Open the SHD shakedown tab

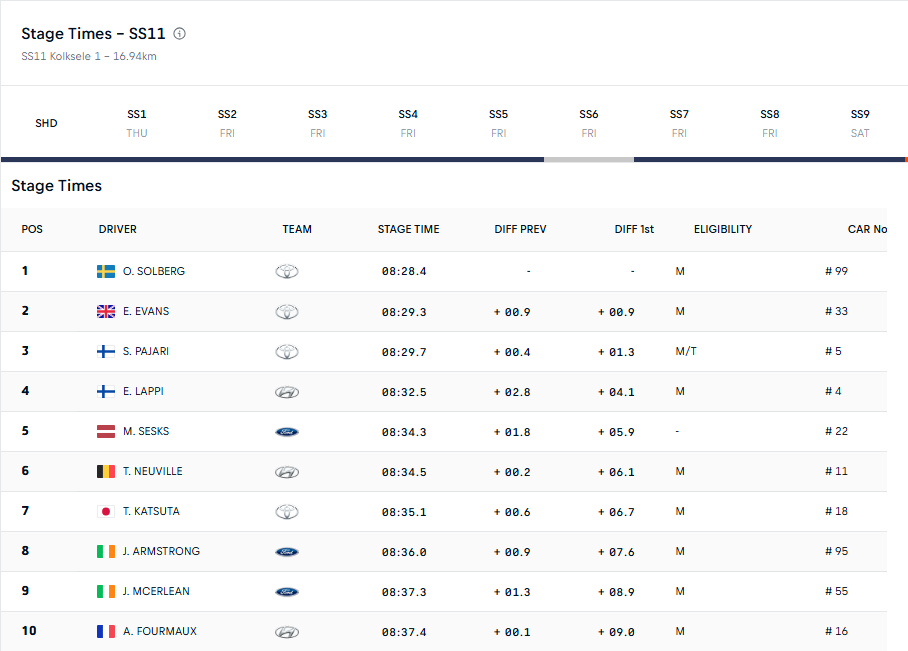tap(46, 123)
